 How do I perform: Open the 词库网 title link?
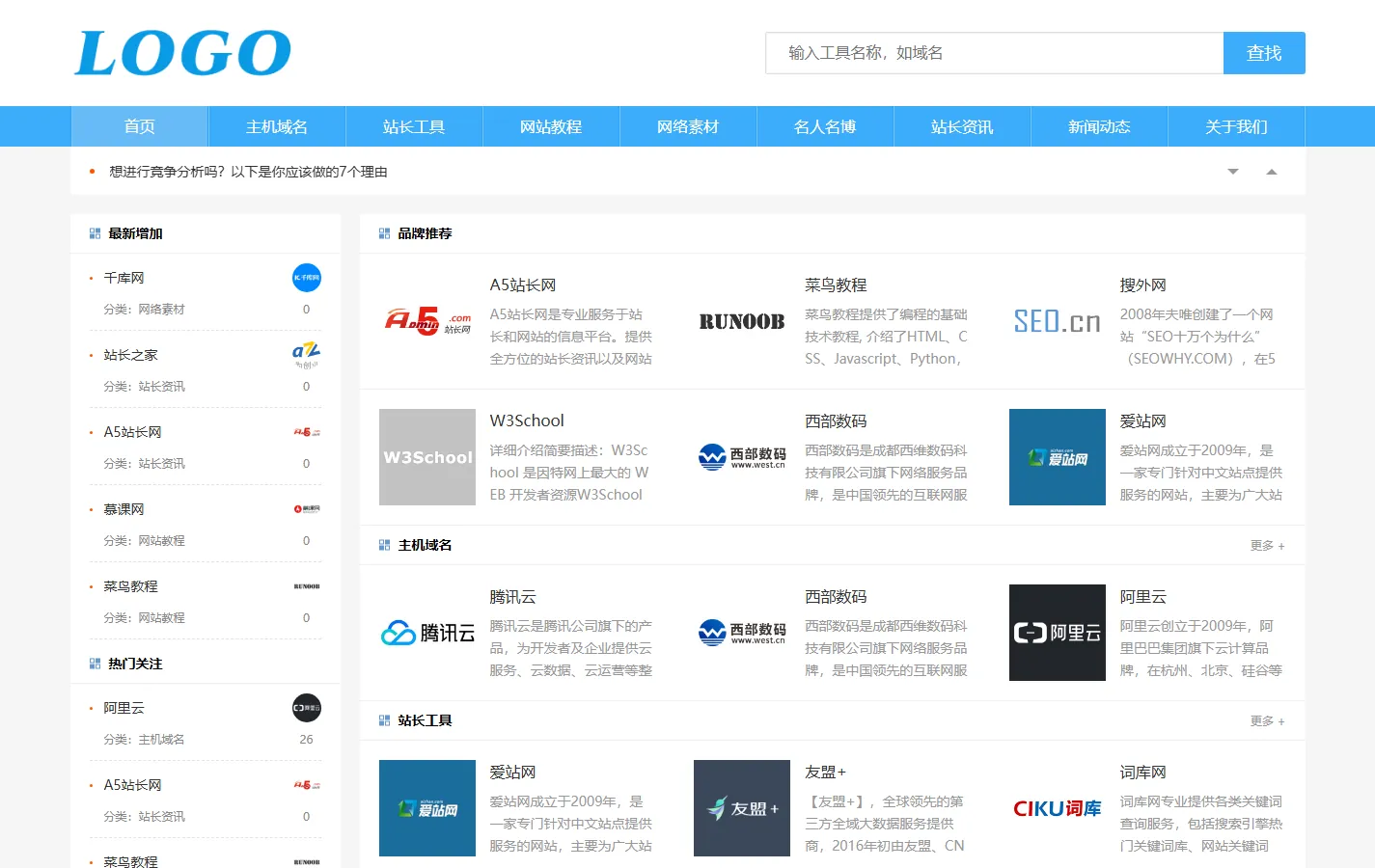(1142, 773)
